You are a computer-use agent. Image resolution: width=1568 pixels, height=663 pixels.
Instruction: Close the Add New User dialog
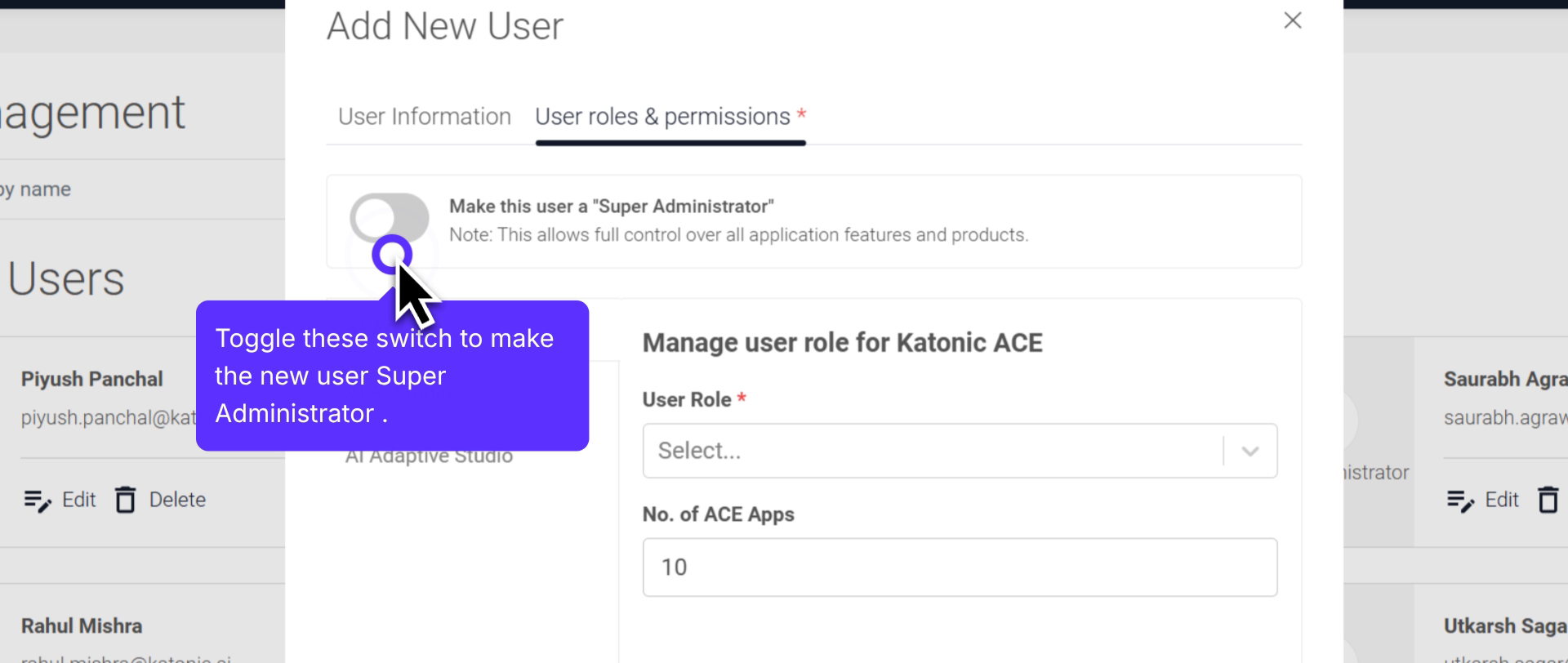pyautogui.click(x=1292, y=20)
